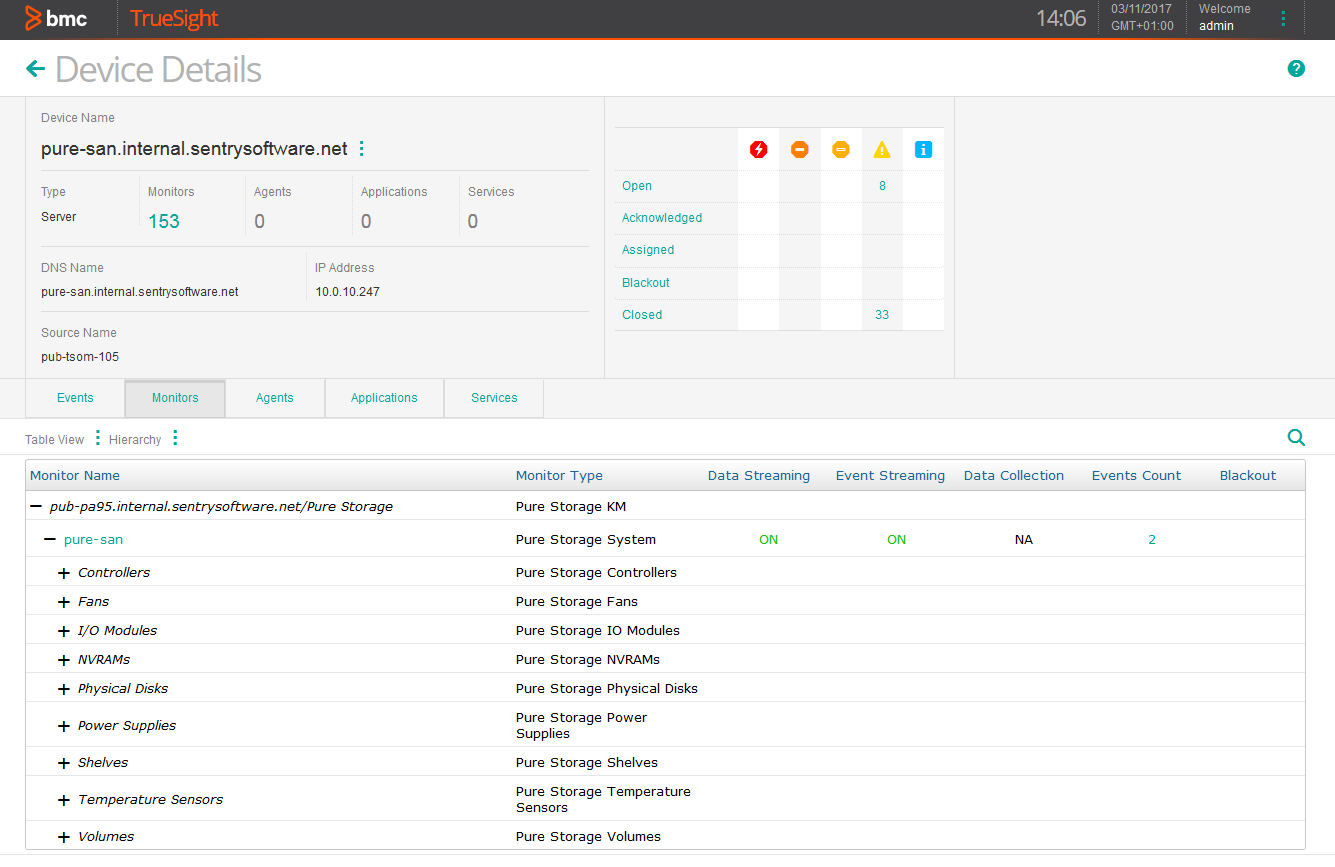Open the Agents tab
The width and height of the screenshot is (1335, 867).
click(274, 398)
